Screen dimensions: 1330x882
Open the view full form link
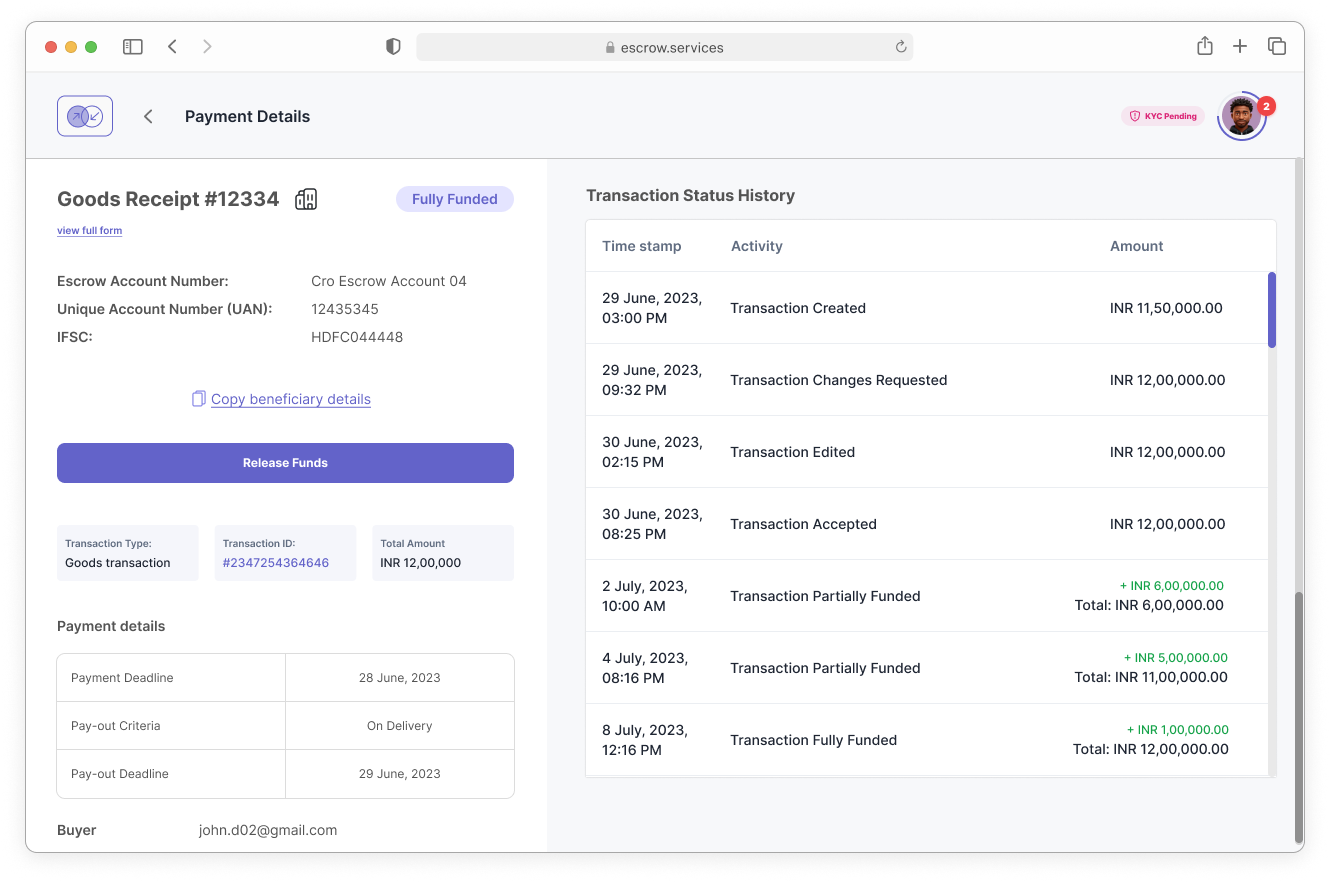[x=89, y=231]
